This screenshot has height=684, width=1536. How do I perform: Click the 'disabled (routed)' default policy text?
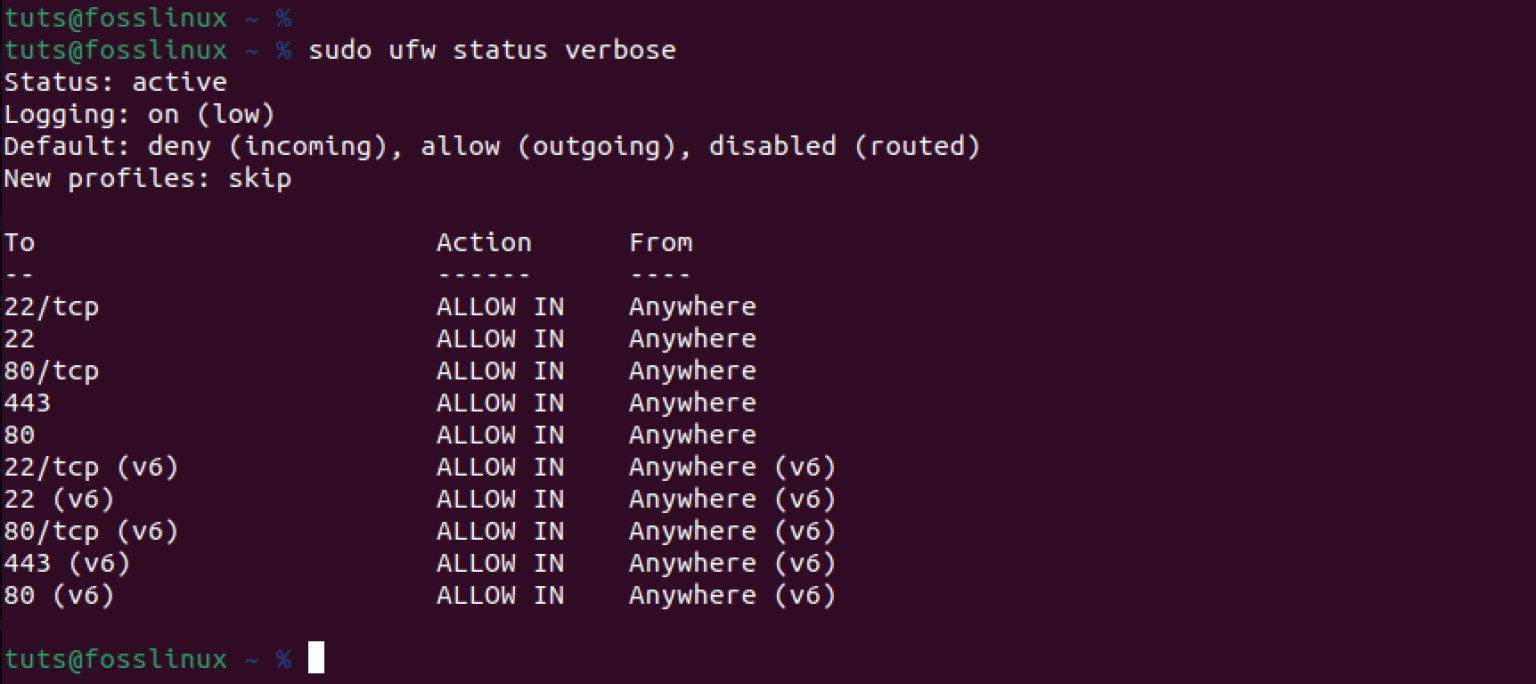click(844, 146)
